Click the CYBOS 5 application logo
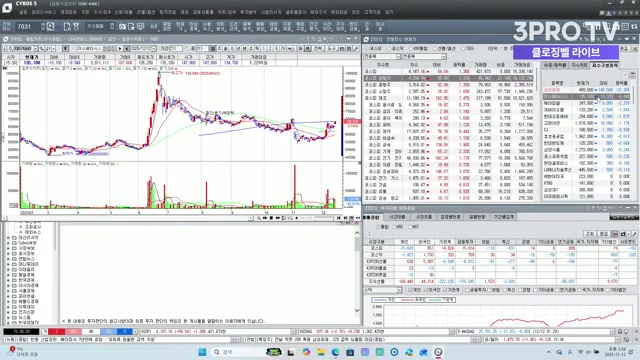This screenshot has width=640, height=360. point(7,7)
